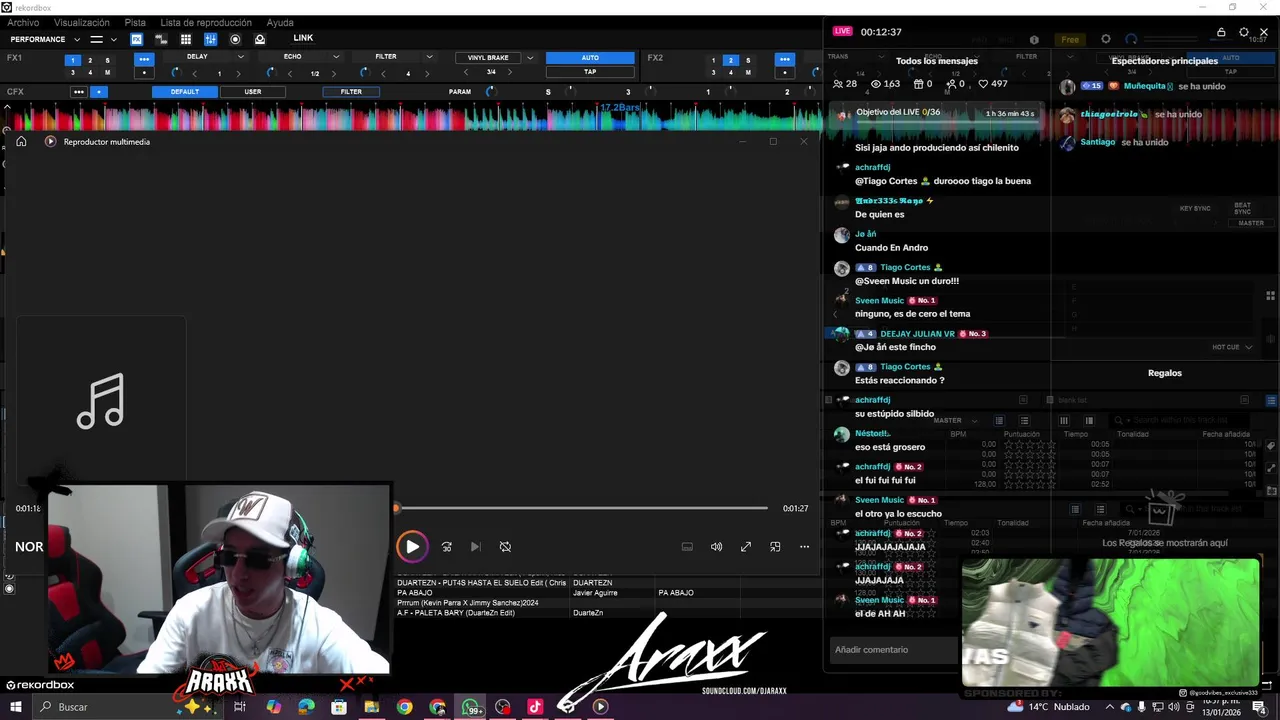Viewport: 1280px width, 720px height.
Task: Open the ECHO effect dropdown
Action: point(336,57)
